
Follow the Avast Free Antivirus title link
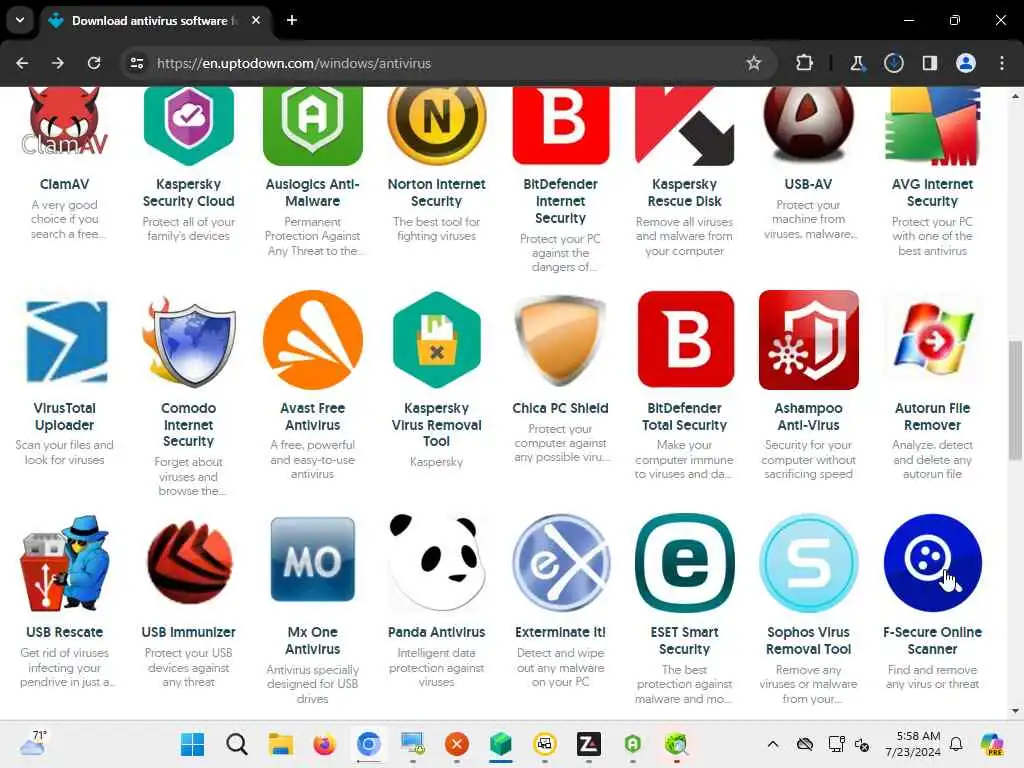coord(312,416)
